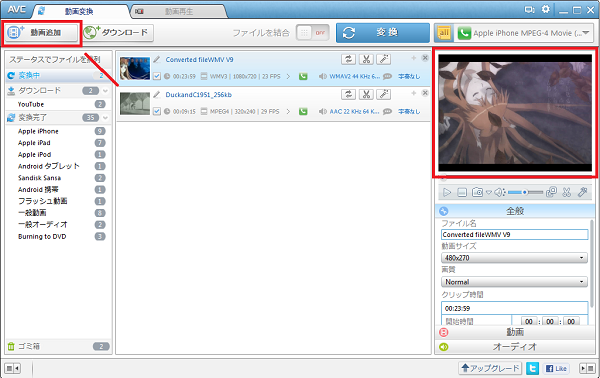Select 一般オーディオ in sidebar
This screenshot has width=600, height=378.
point(42,225)
